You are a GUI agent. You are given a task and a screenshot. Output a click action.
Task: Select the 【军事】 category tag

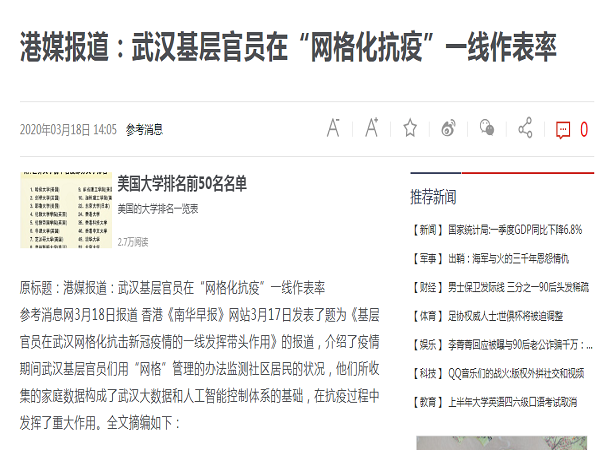(427, 259)
